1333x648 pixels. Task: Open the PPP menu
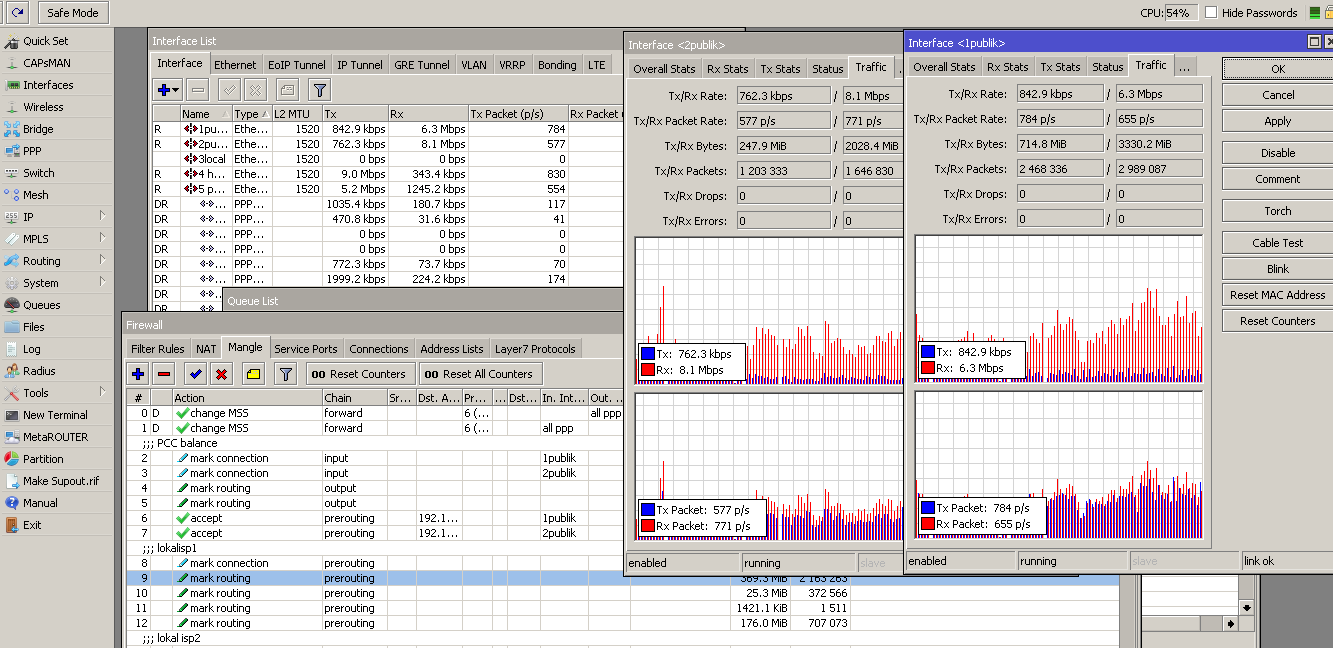point(32,151)
